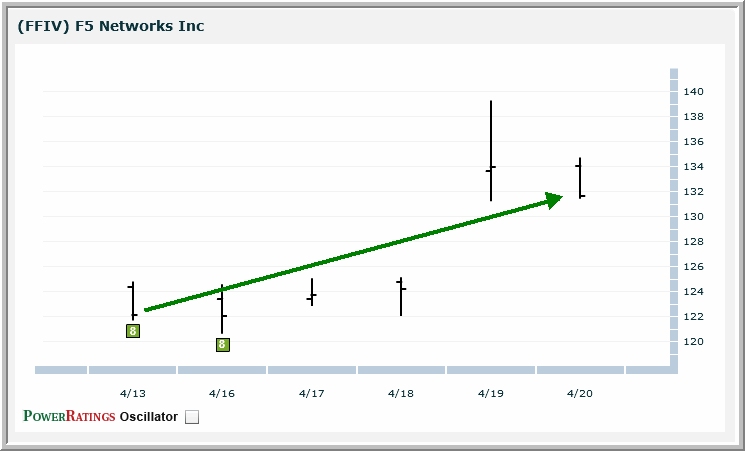Click the green 8 rating badge for 4/13
Image resolution: width=745 pixels, height=451 pixels.
pyautogui.click(x=132, y=331)
